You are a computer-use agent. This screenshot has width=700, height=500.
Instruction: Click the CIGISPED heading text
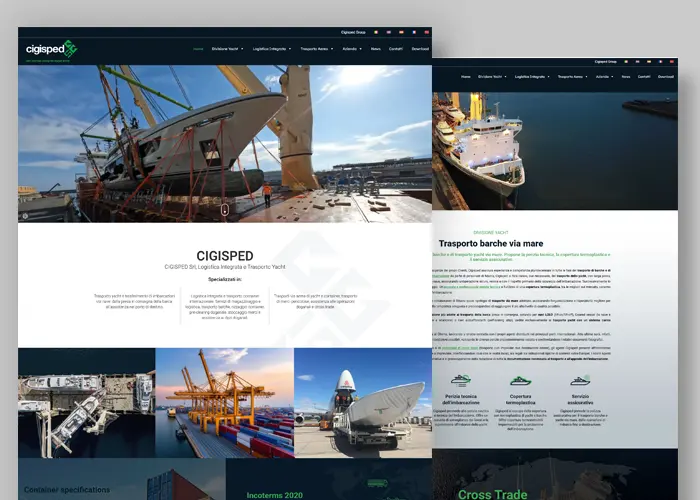[x=225, y=256]
